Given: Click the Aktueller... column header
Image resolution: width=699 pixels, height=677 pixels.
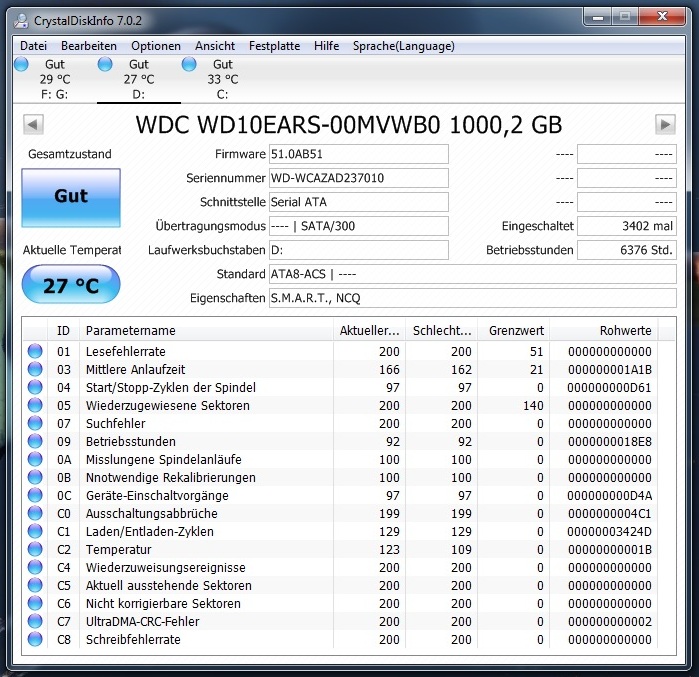Looking at the screenshot, I should point(369,331).
